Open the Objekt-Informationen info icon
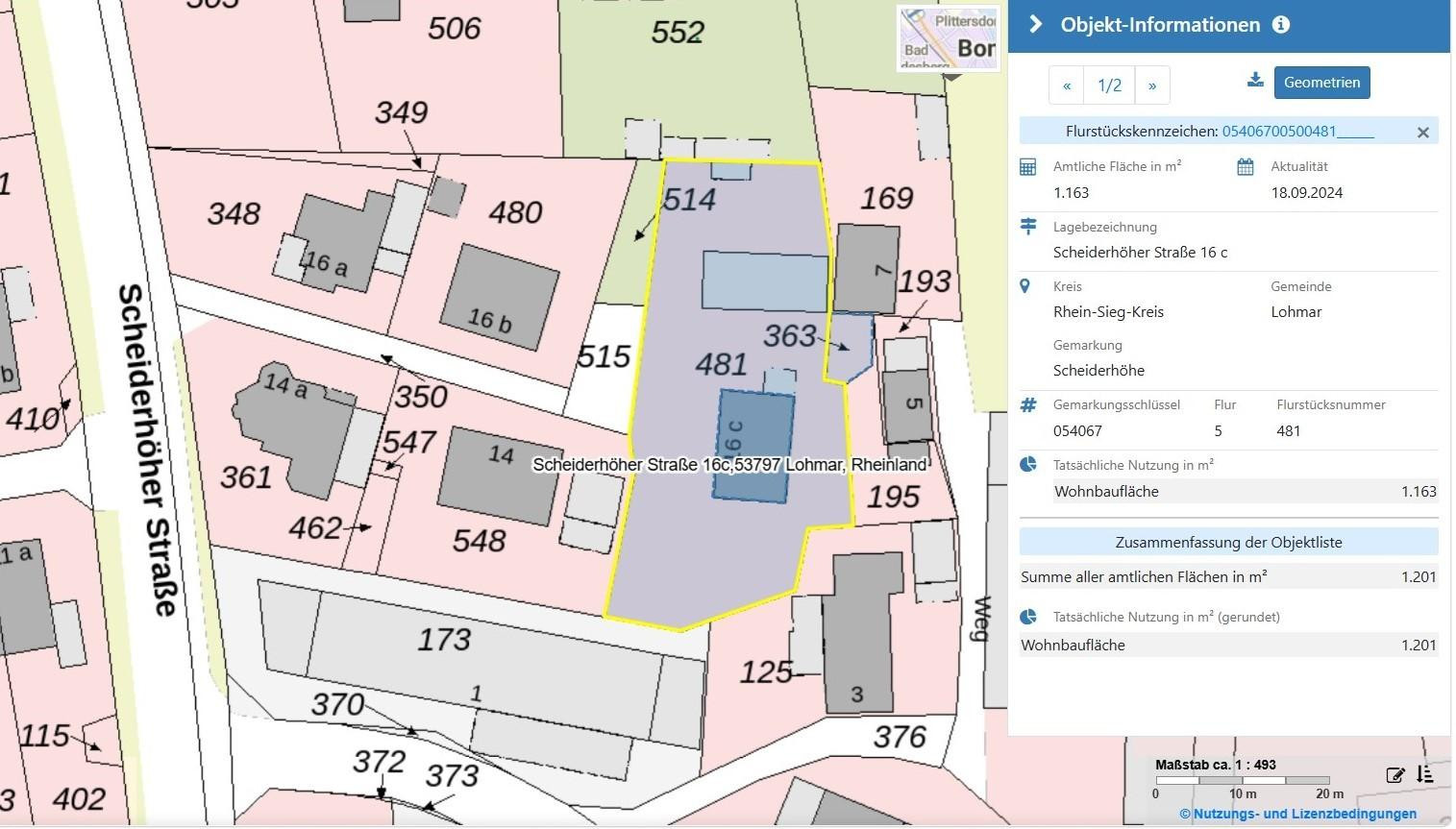 (1281, 25)
